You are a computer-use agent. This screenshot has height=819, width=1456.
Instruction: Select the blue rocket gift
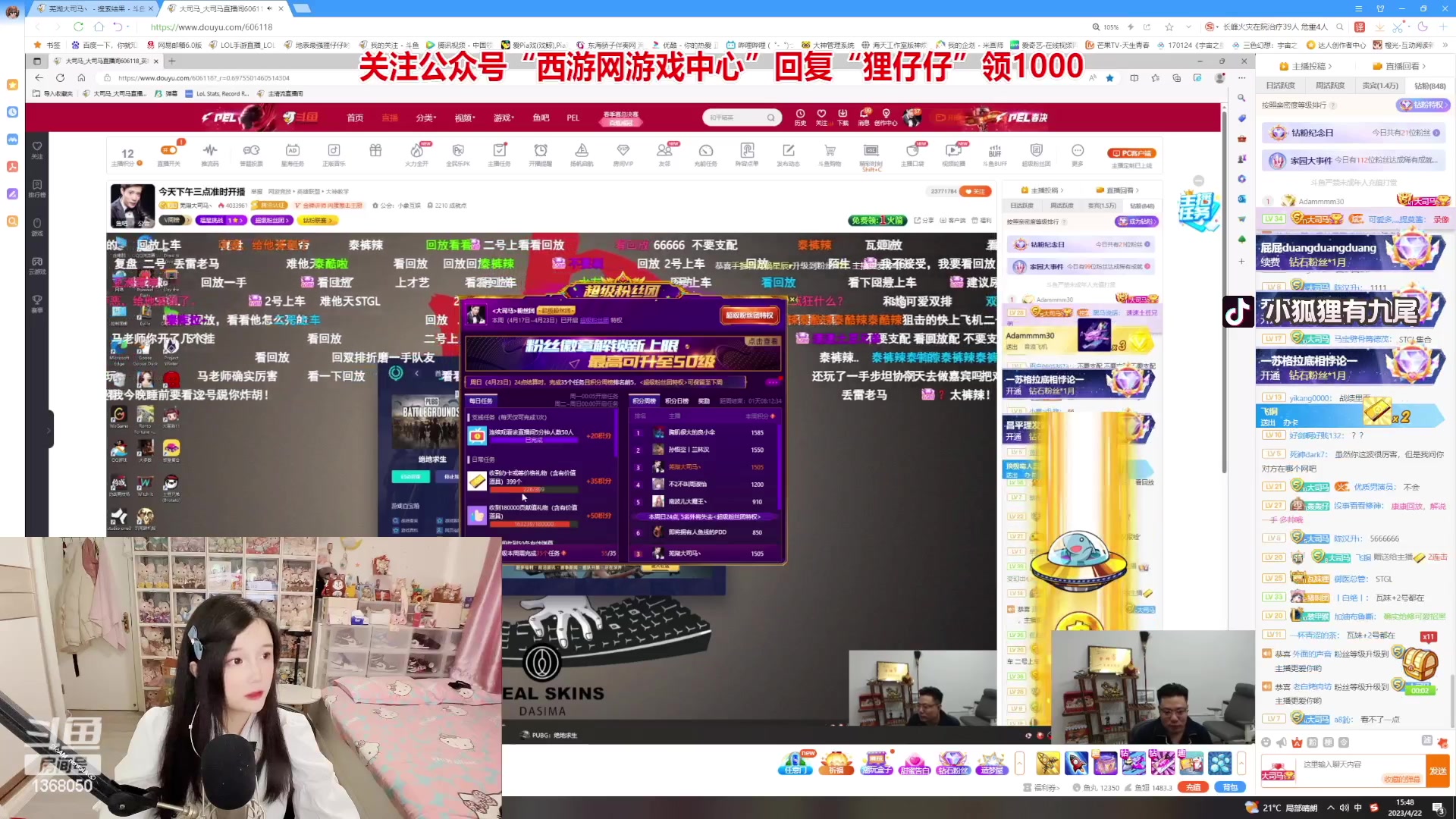1076,763
